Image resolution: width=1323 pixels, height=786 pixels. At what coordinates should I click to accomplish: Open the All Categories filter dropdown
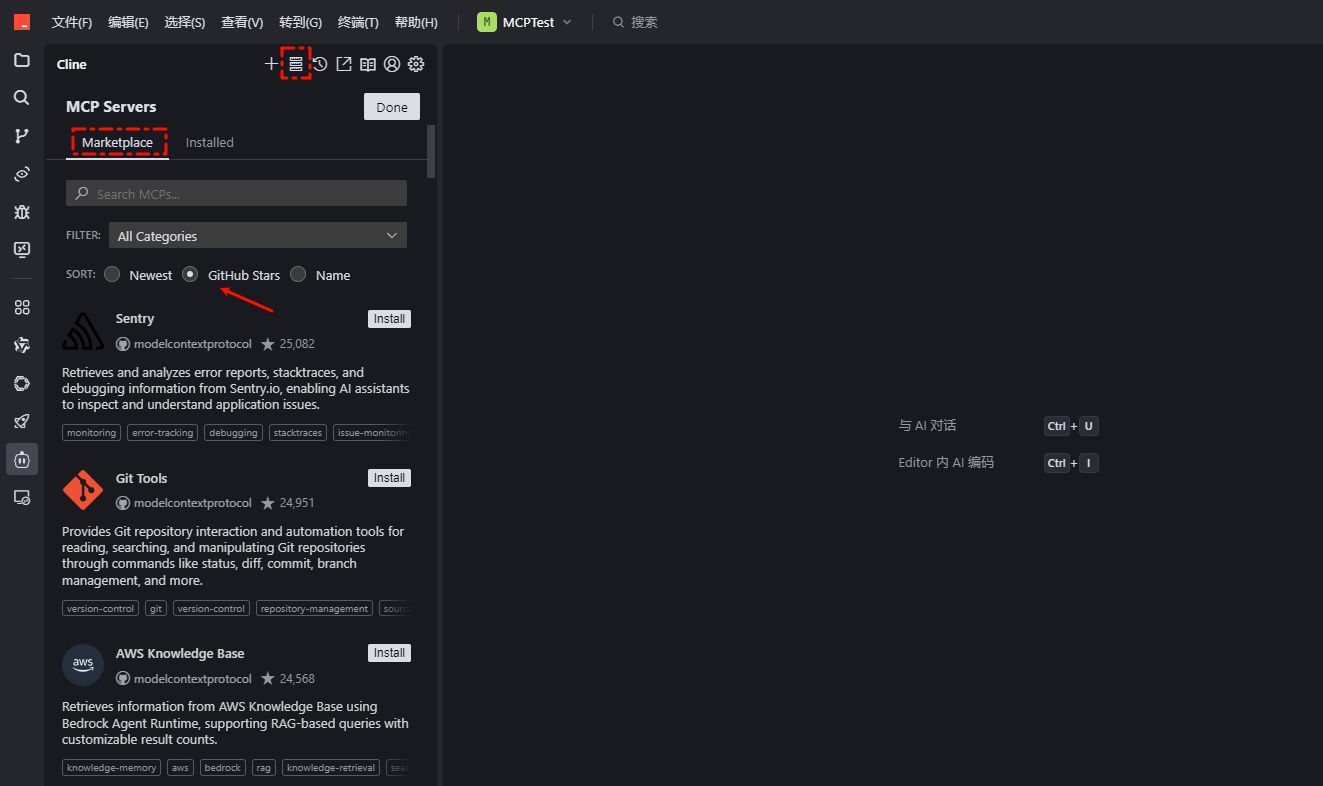click(x=258, y=236)
